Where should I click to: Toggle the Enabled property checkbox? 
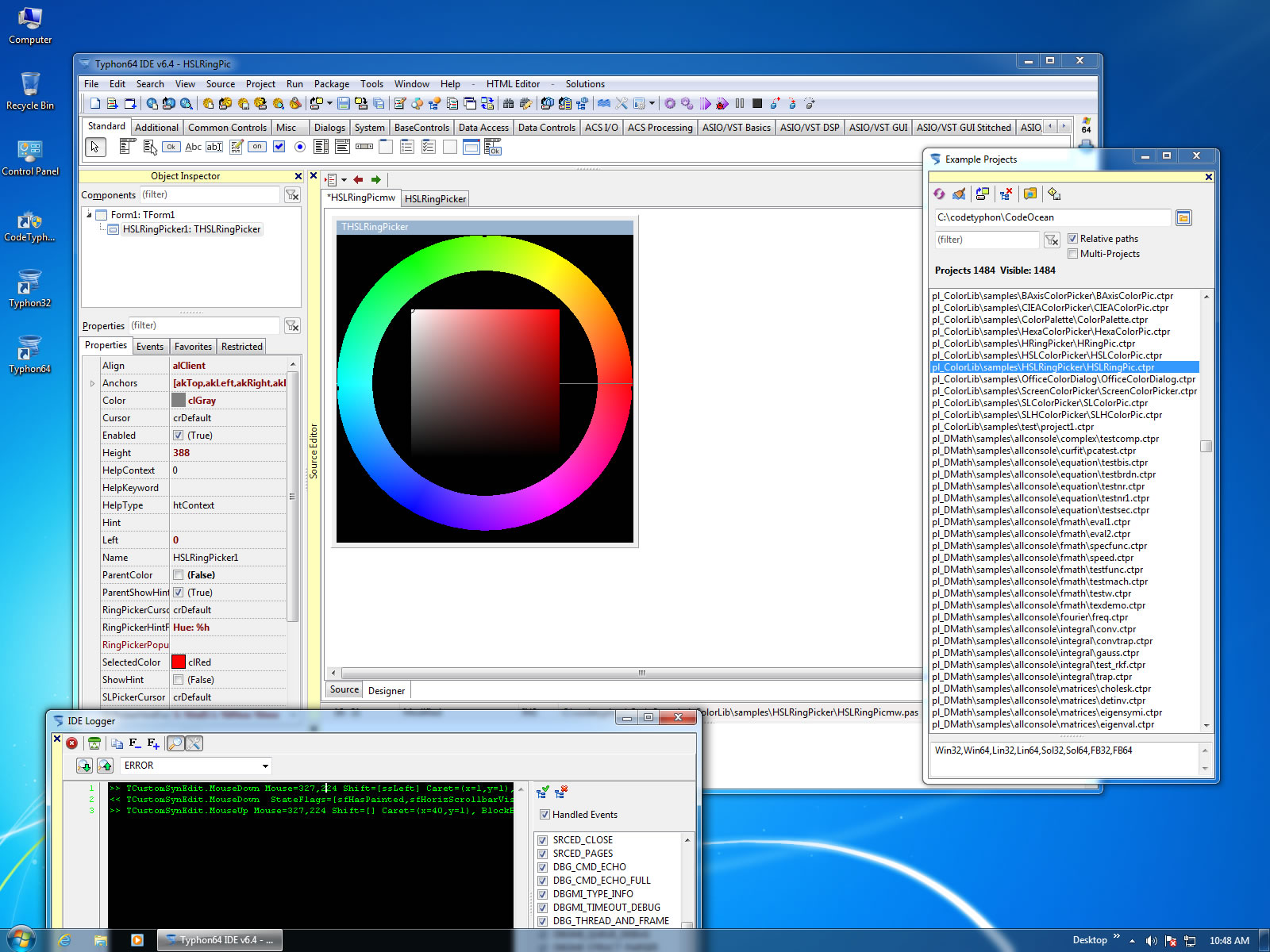click(x=179, y=436)
